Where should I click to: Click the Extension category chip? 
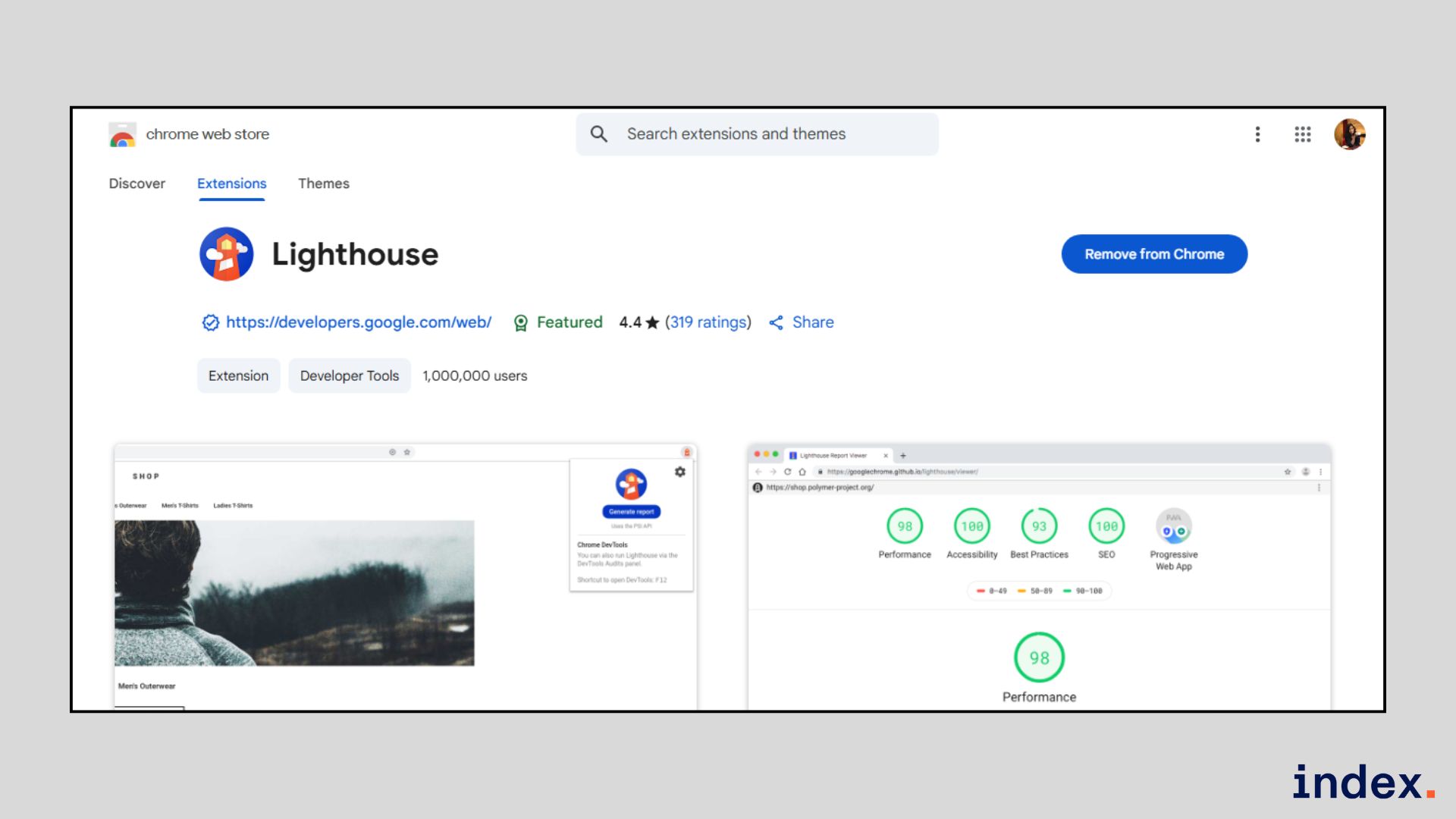pos(238,376)
